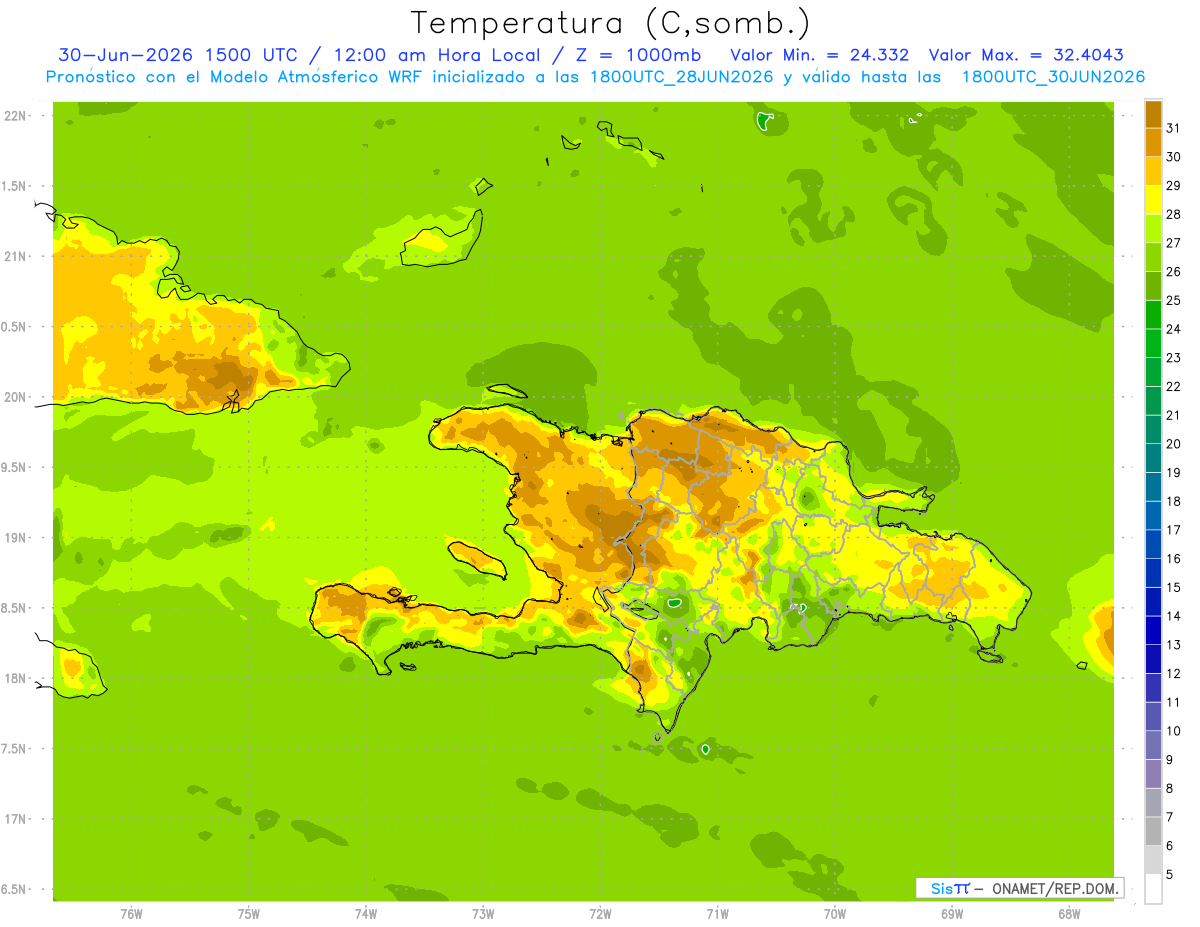Click the legend swatch between 25 and 26
1200x927 pixels.
pyautogui.click(x=1153, y=286)
